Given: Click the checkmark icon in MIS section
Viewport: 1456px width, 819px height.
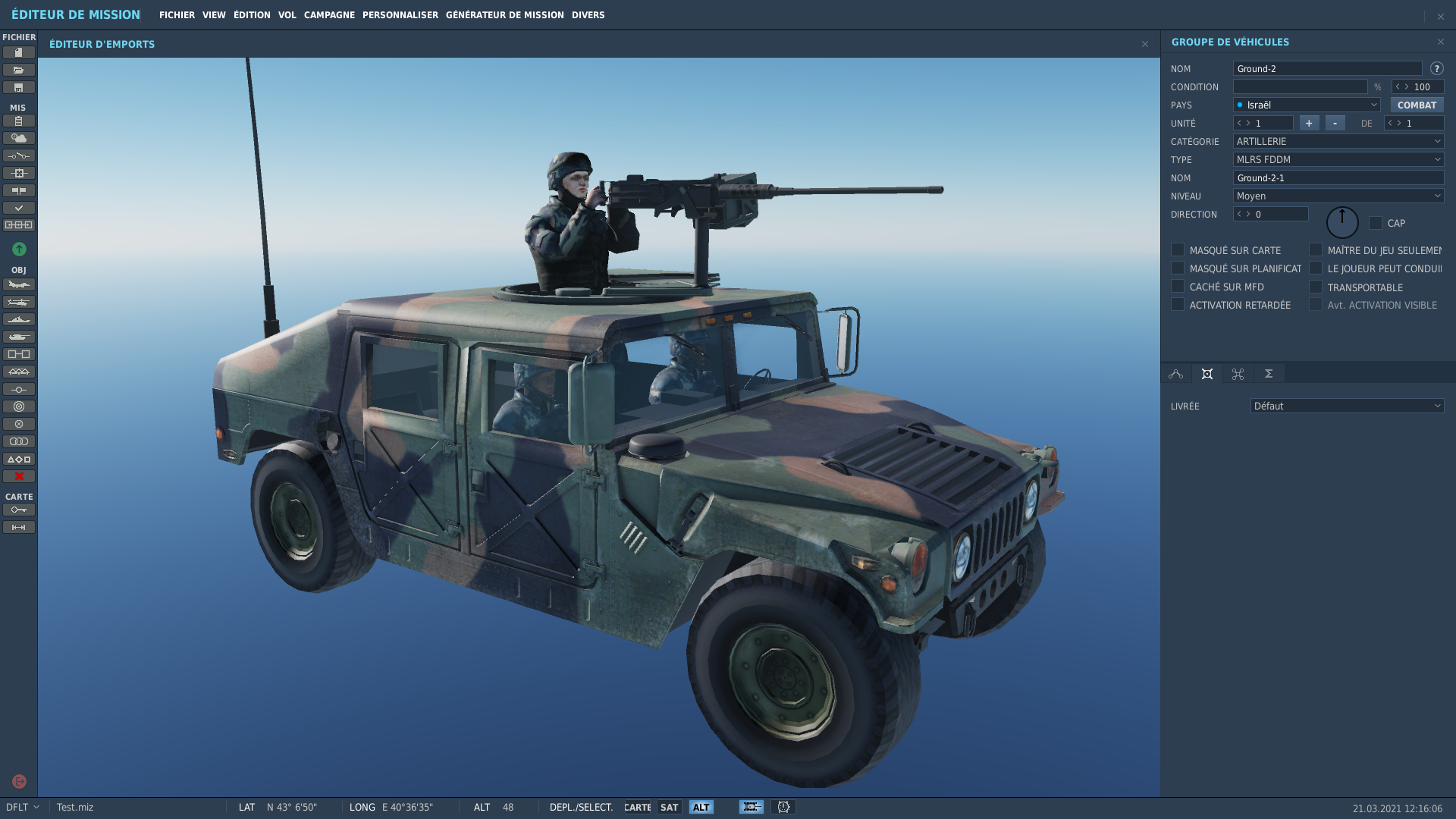Looking at the screenshot, I should pos(19,208).
